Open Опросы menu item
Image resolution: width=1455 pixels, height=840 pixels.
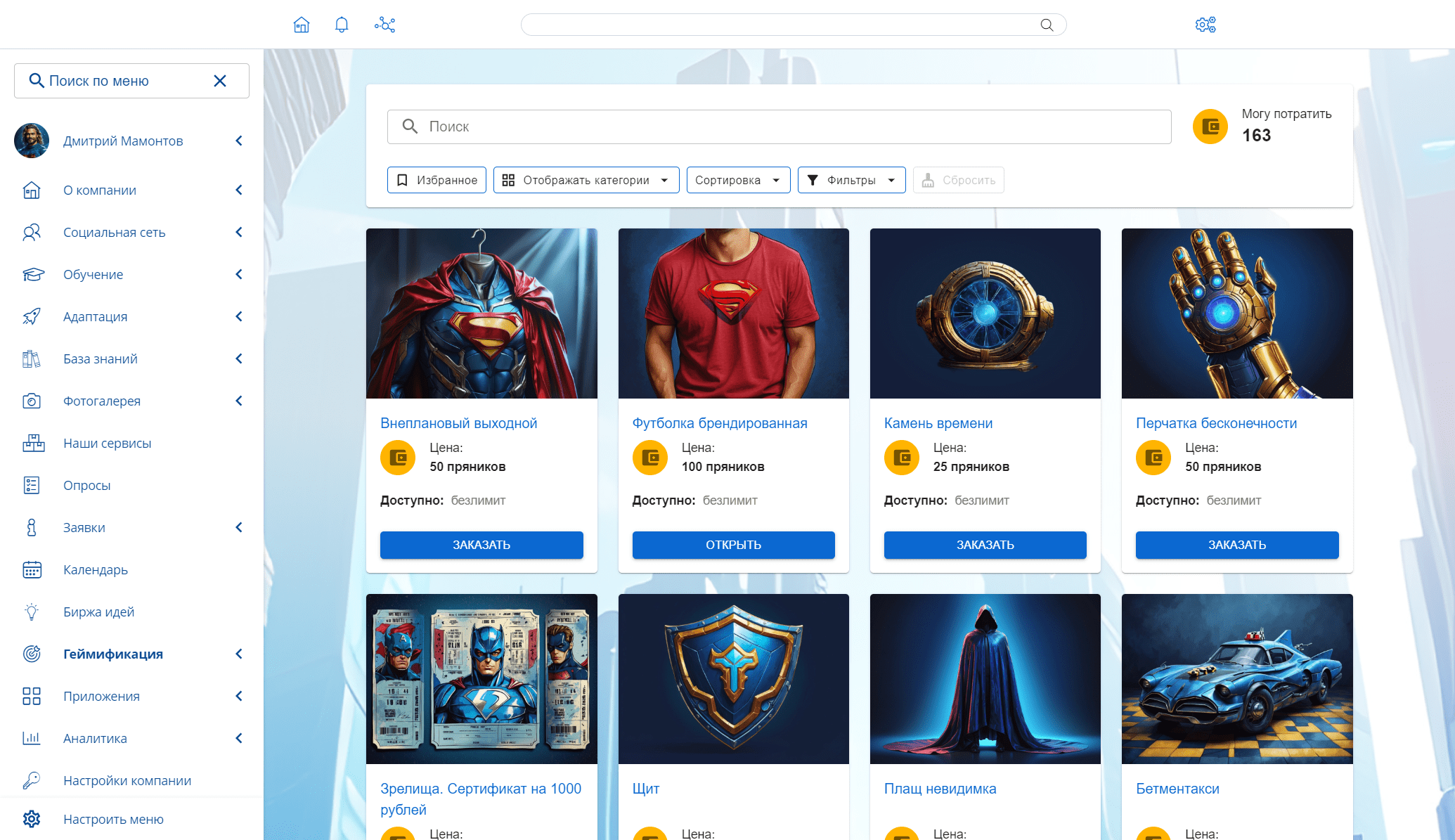click(x=86, y=485)
